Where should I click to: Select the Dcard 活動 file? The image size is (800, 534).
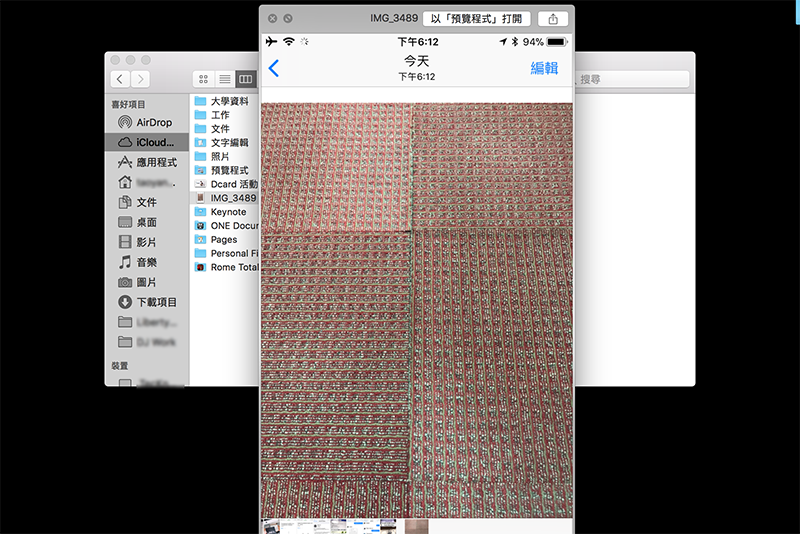point(225,184)
